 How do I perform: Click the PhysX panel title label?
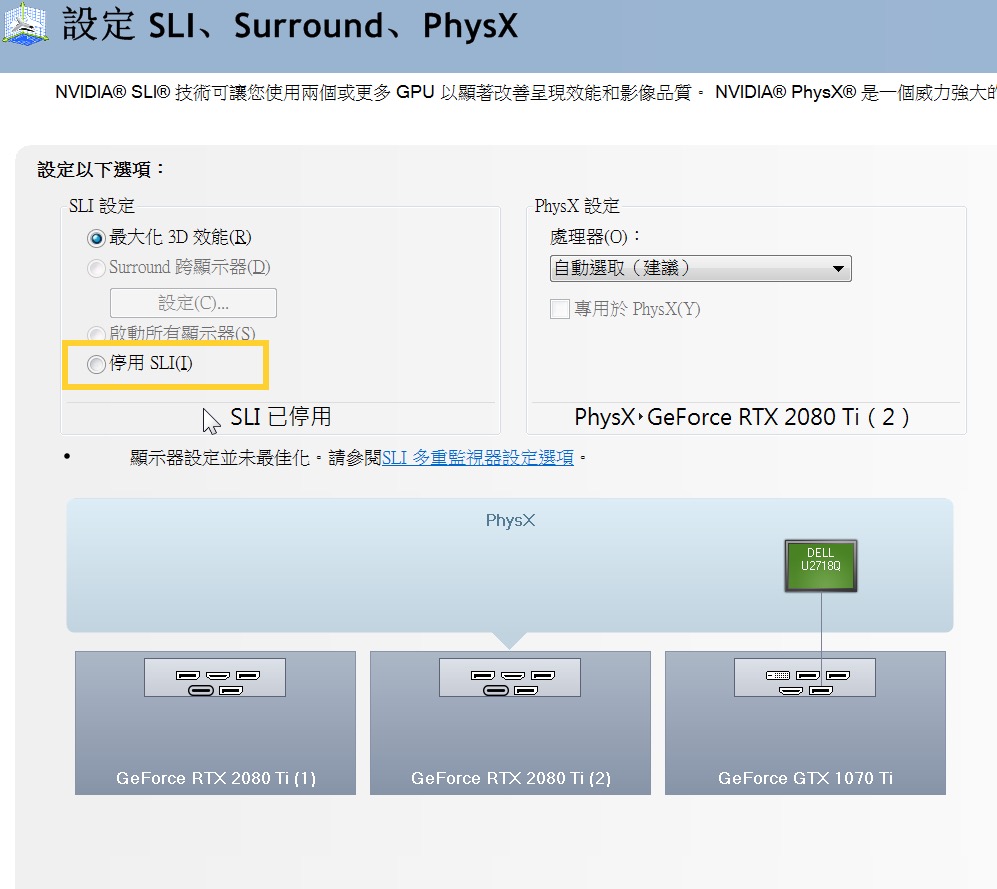point(511,520)
